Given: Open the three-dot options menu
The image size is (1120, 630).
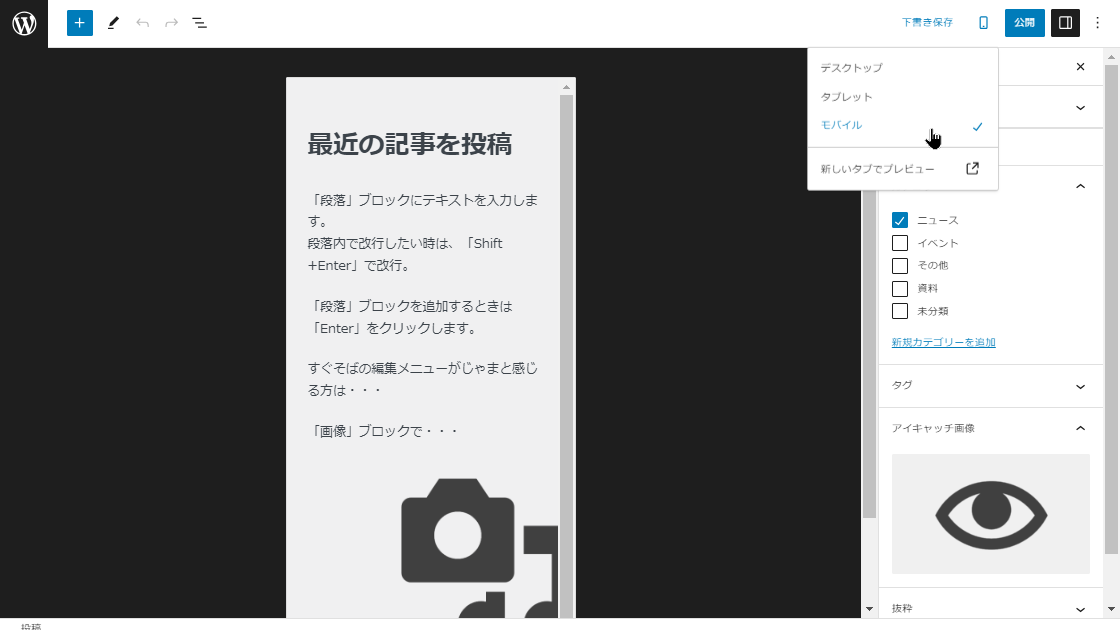Looking at the screenshot, I should click(x=1097, y=23).
